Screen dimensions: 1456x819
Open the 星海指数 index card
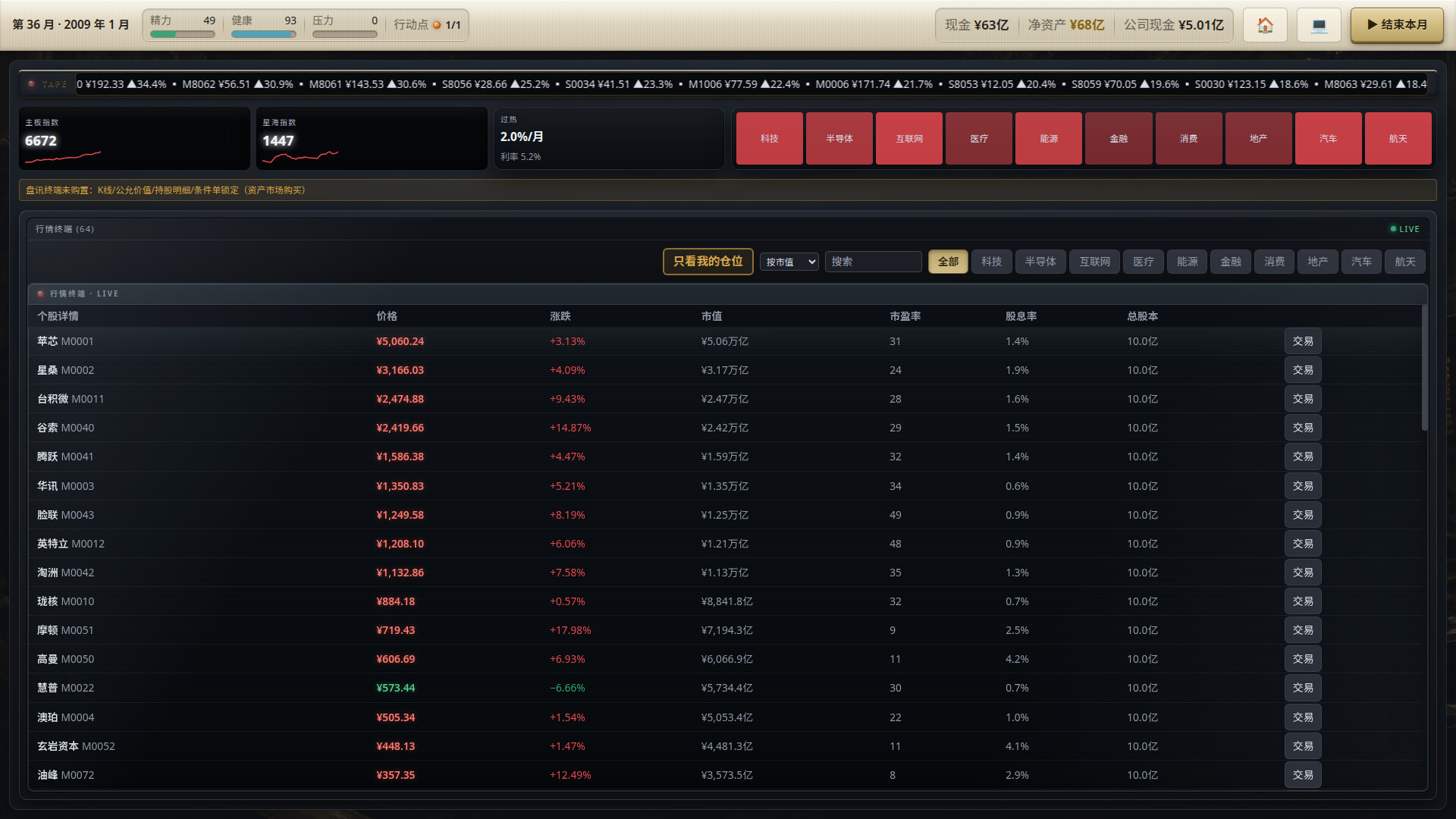click(x=372, y=138)
